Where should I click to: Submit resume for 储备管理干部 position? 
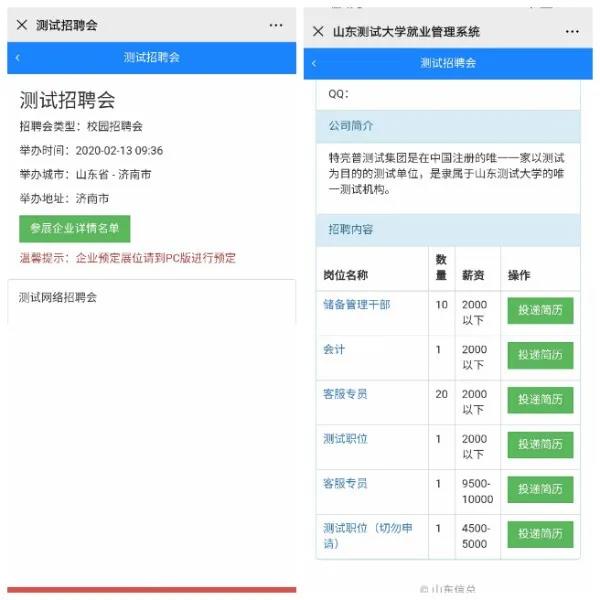(x=540, y=311)
